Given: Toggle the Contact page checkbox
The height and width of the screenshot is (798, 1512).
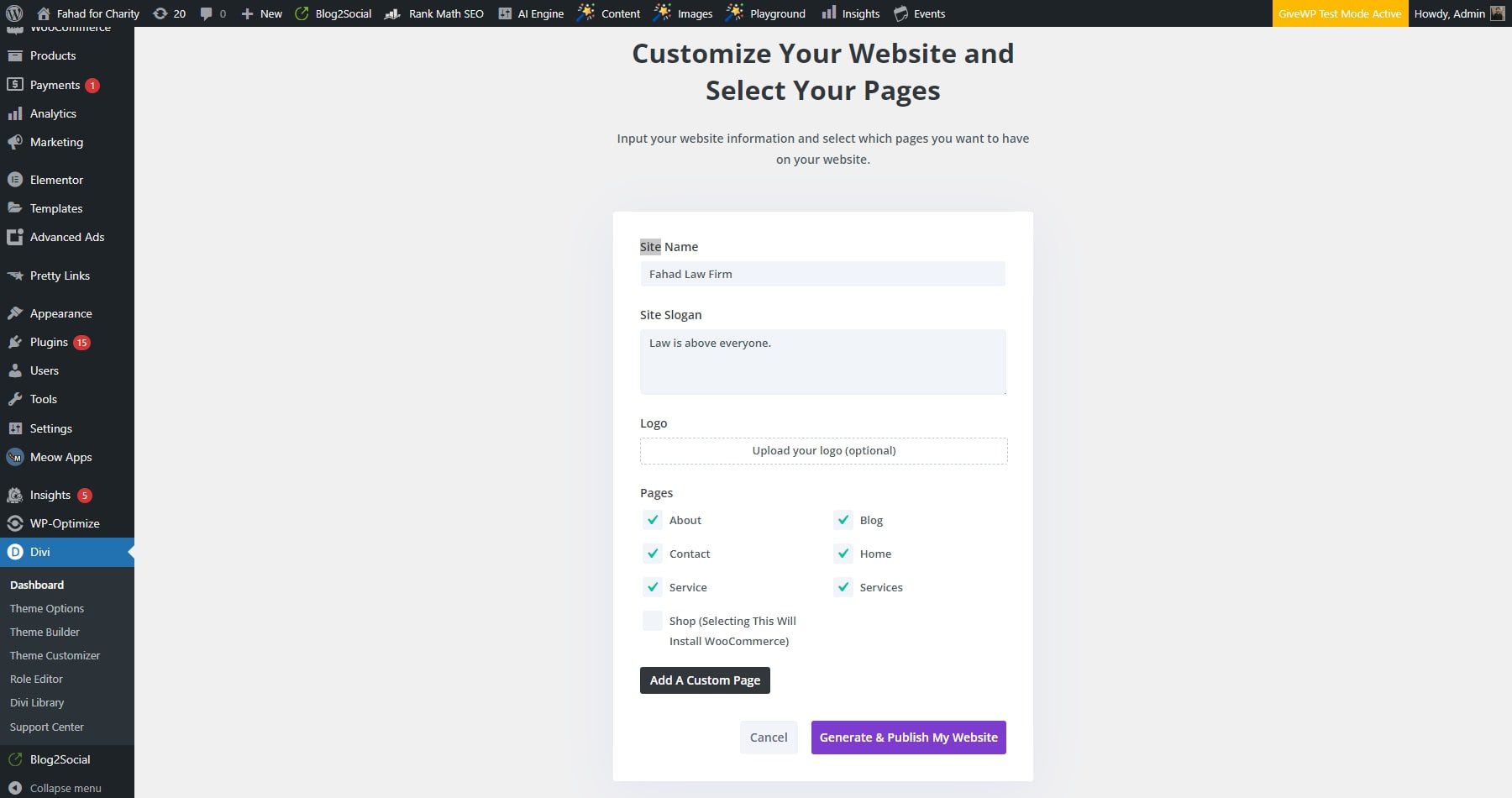Looking at the screenshot, I should (652, 553).
